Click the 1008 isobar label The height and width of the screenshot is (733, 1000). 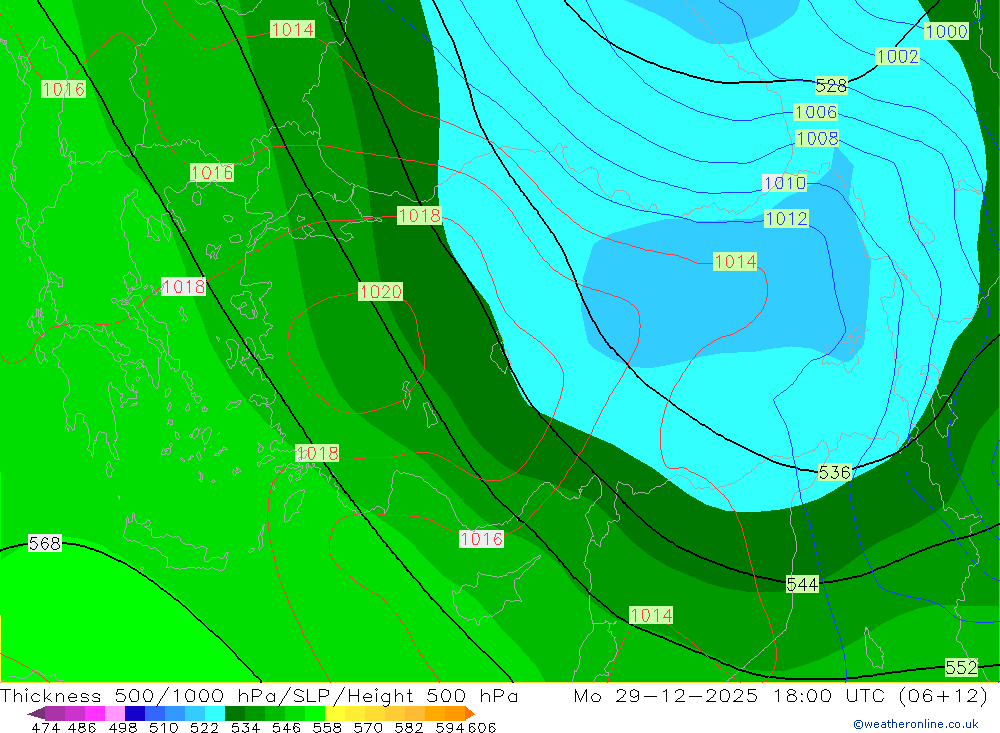click(x=817, y=138)
